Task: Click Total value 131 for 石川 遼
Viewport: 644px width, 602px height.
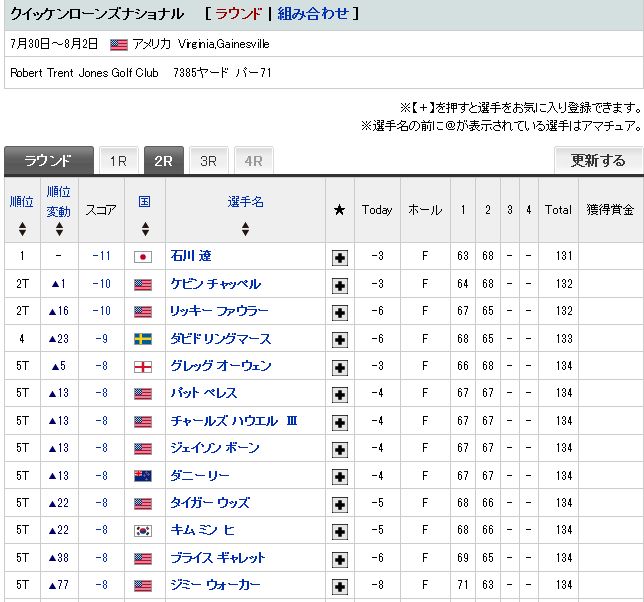Action: pos(564,256)
